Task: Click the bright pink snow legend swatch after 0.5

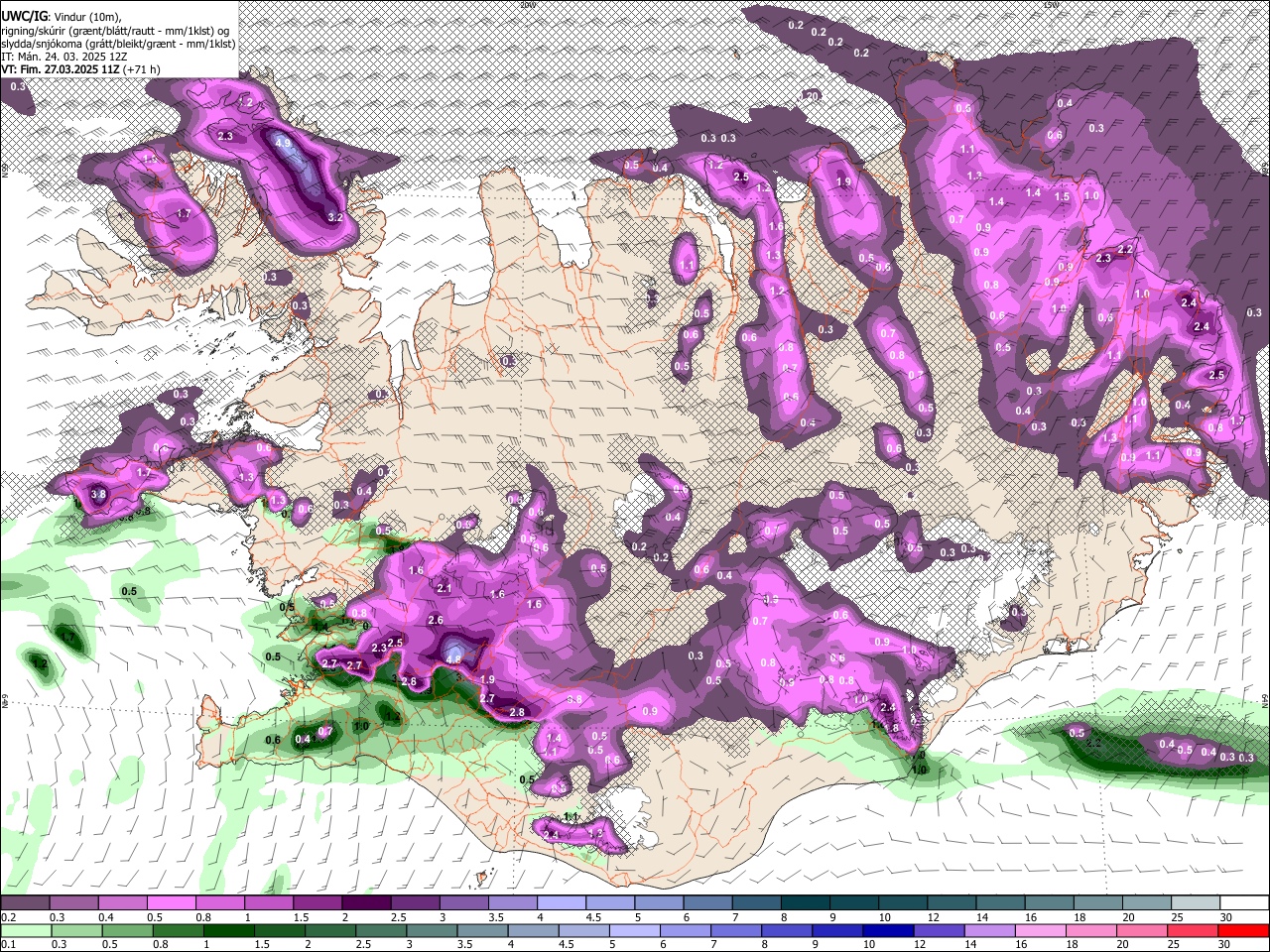Action: (172, 903)
